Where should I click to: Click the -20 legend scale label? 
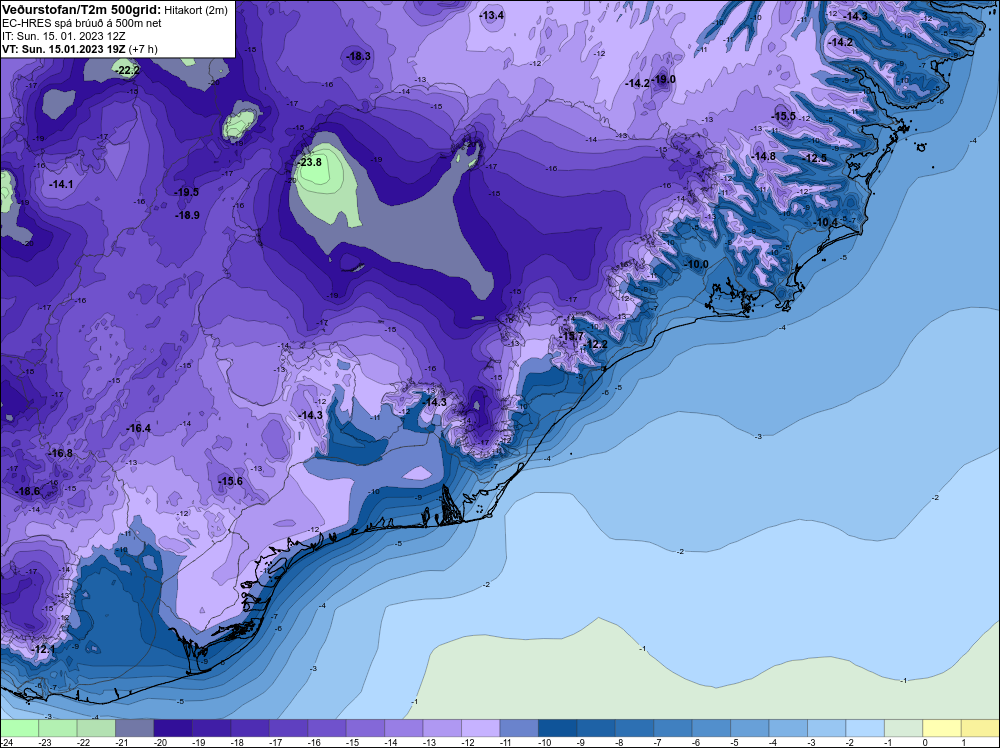160,742
